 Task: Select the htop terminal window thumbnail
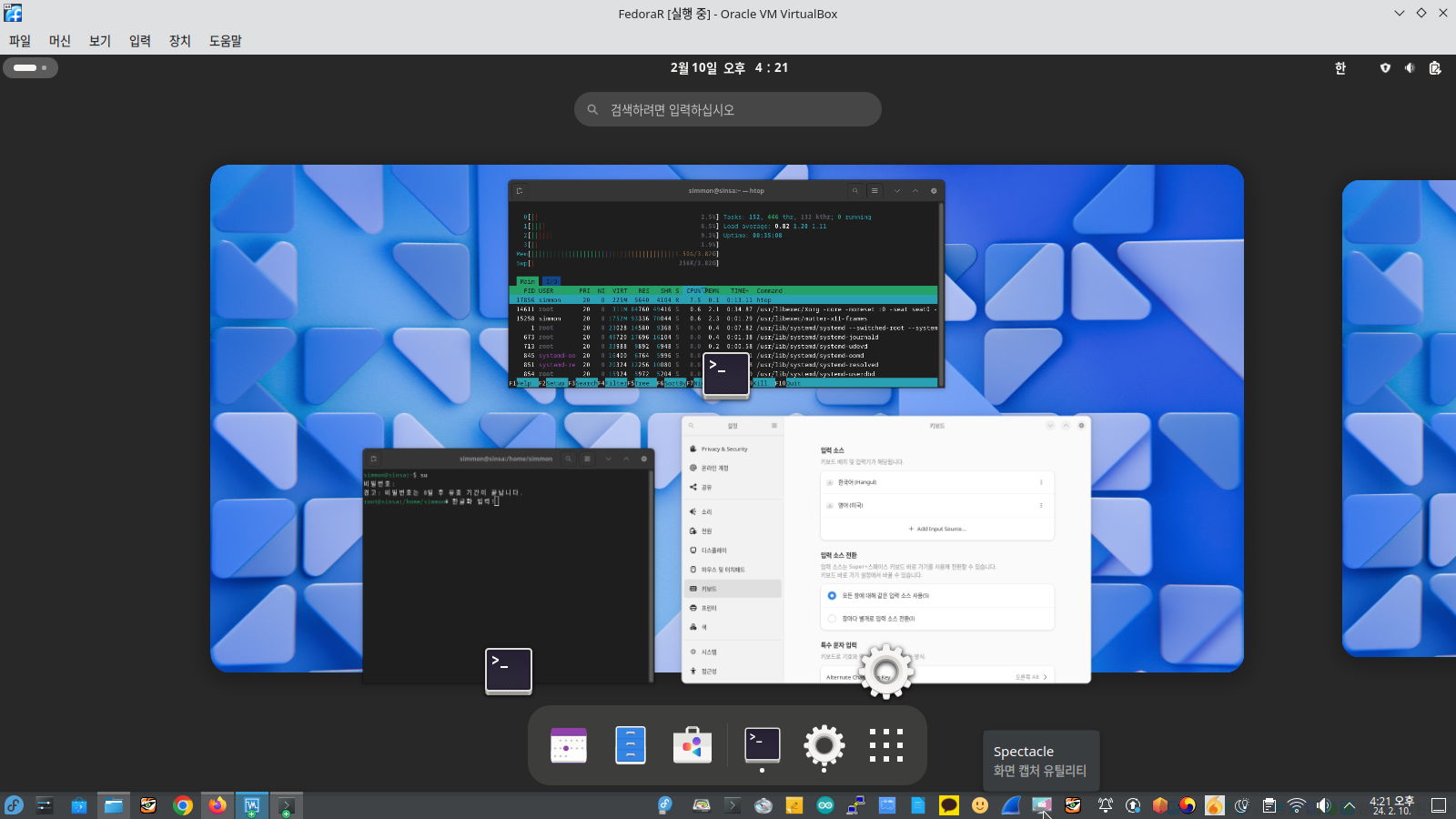[x=726, y=284]
